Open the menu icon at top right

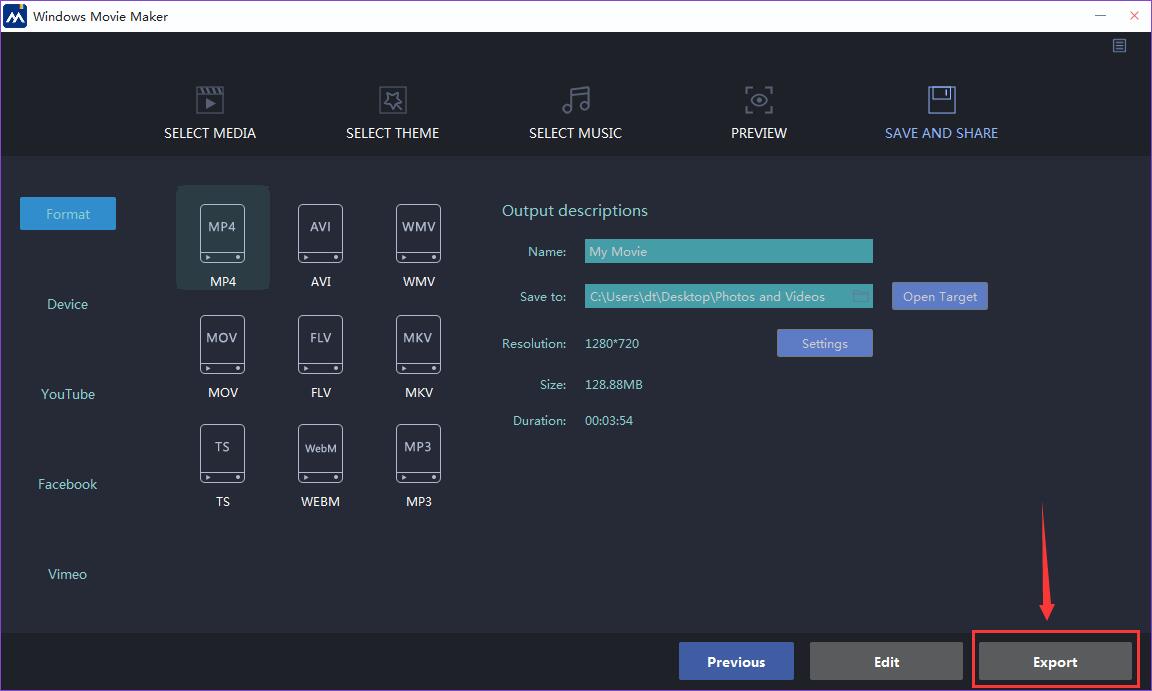coord(1119,46)
